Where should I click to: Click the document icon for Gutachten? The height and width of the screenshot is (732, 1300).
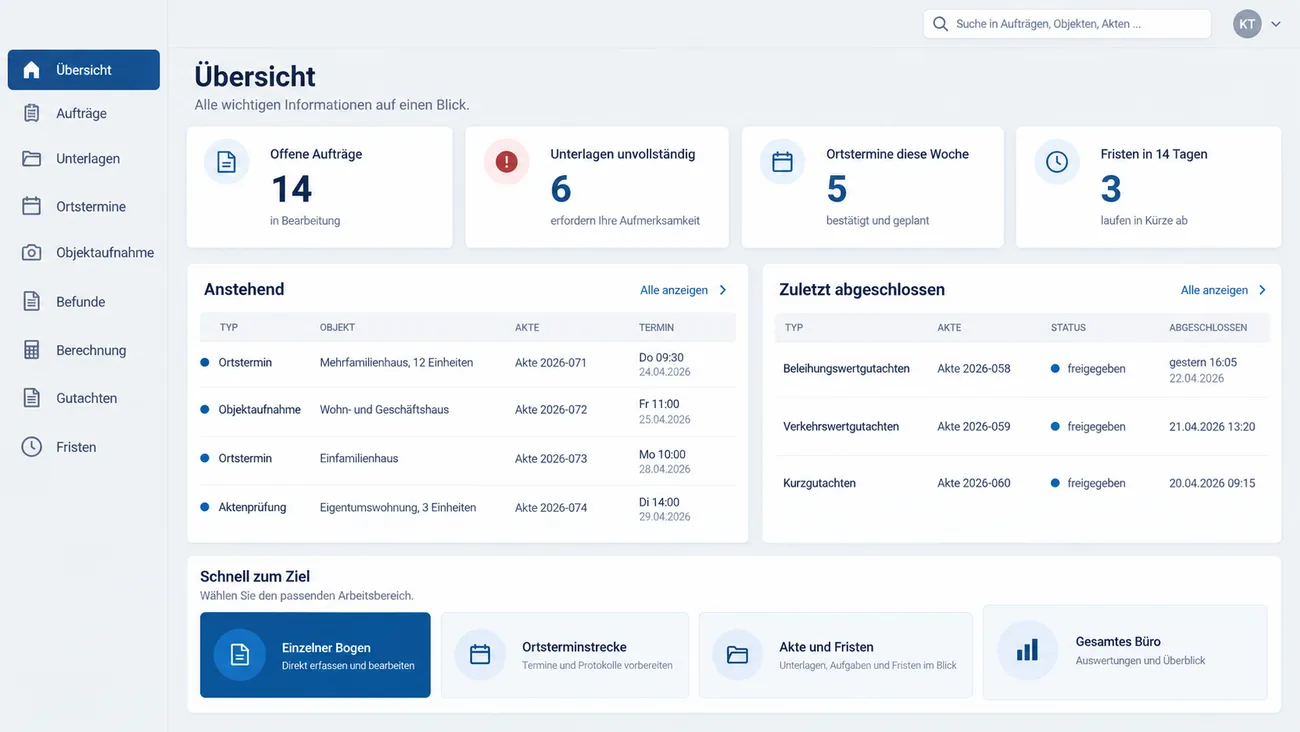pos(32,398)
